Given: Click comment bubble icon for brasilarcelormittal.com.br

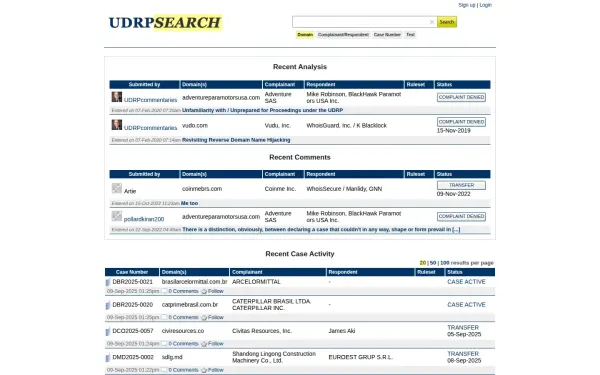Looking at the screenshot, I should click(164, 291).
